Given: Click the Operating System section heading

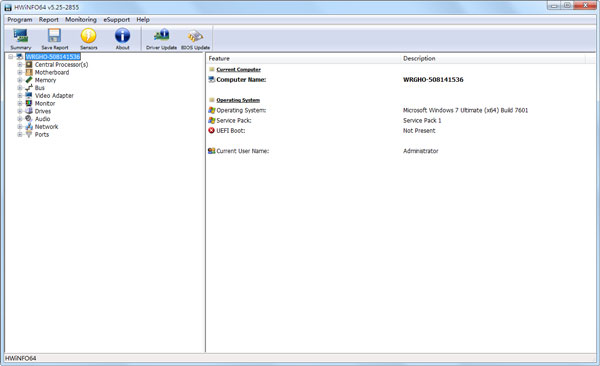Looking at the screenshot, I should pos(238,100).
